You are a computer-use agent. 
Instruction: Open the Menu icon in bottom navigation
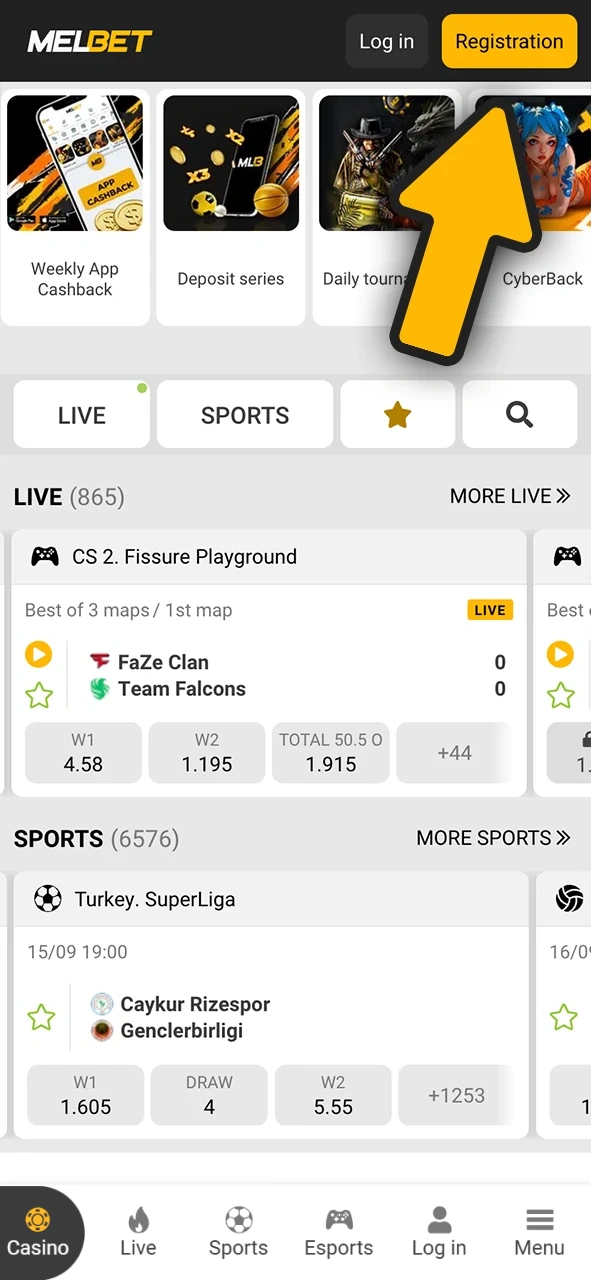pyautogui.click(x=539, y=1230)
